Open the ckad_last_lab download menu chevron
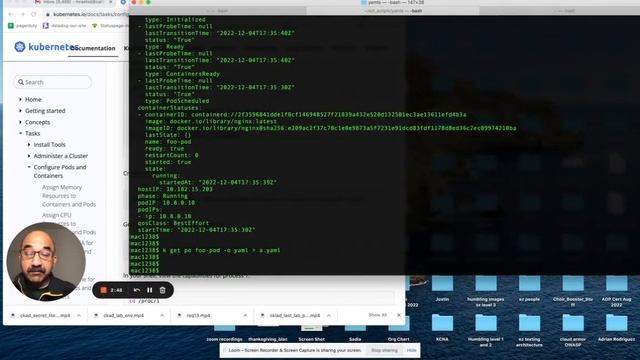 tap(329, 316)
